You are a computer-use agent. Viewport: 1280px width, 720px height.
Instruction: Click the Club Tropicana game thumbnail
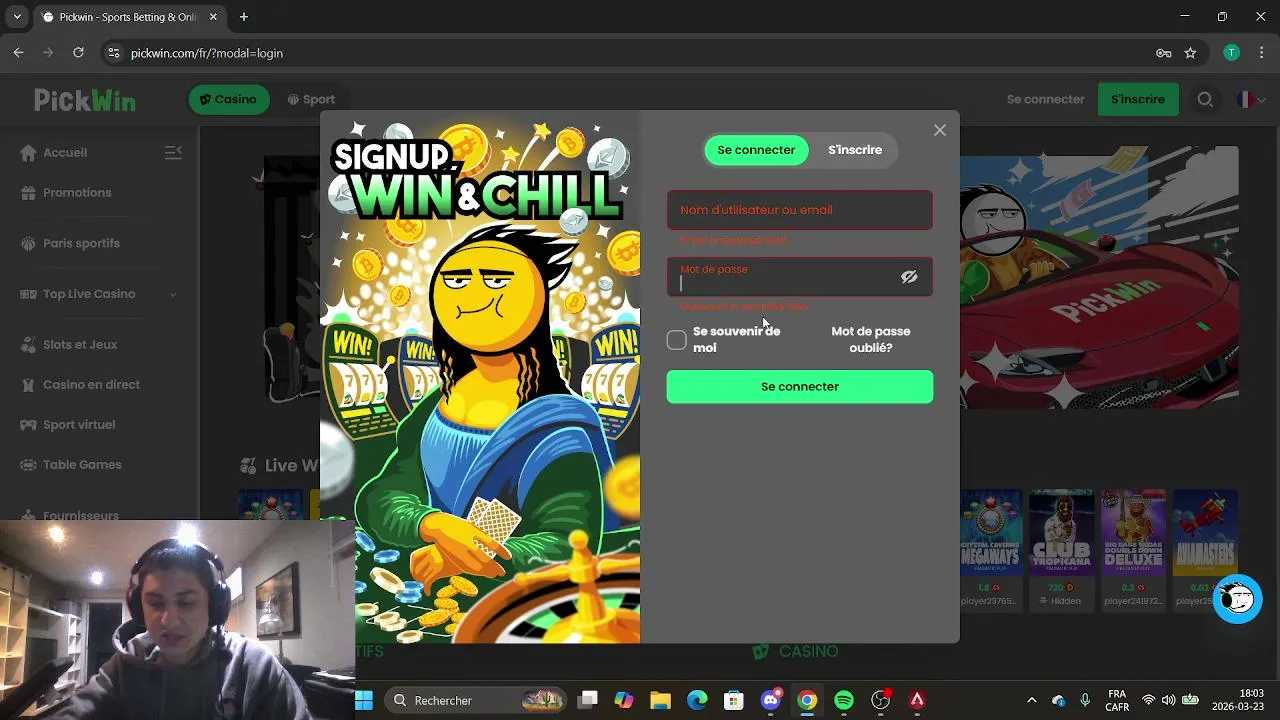coord(1062,532)
